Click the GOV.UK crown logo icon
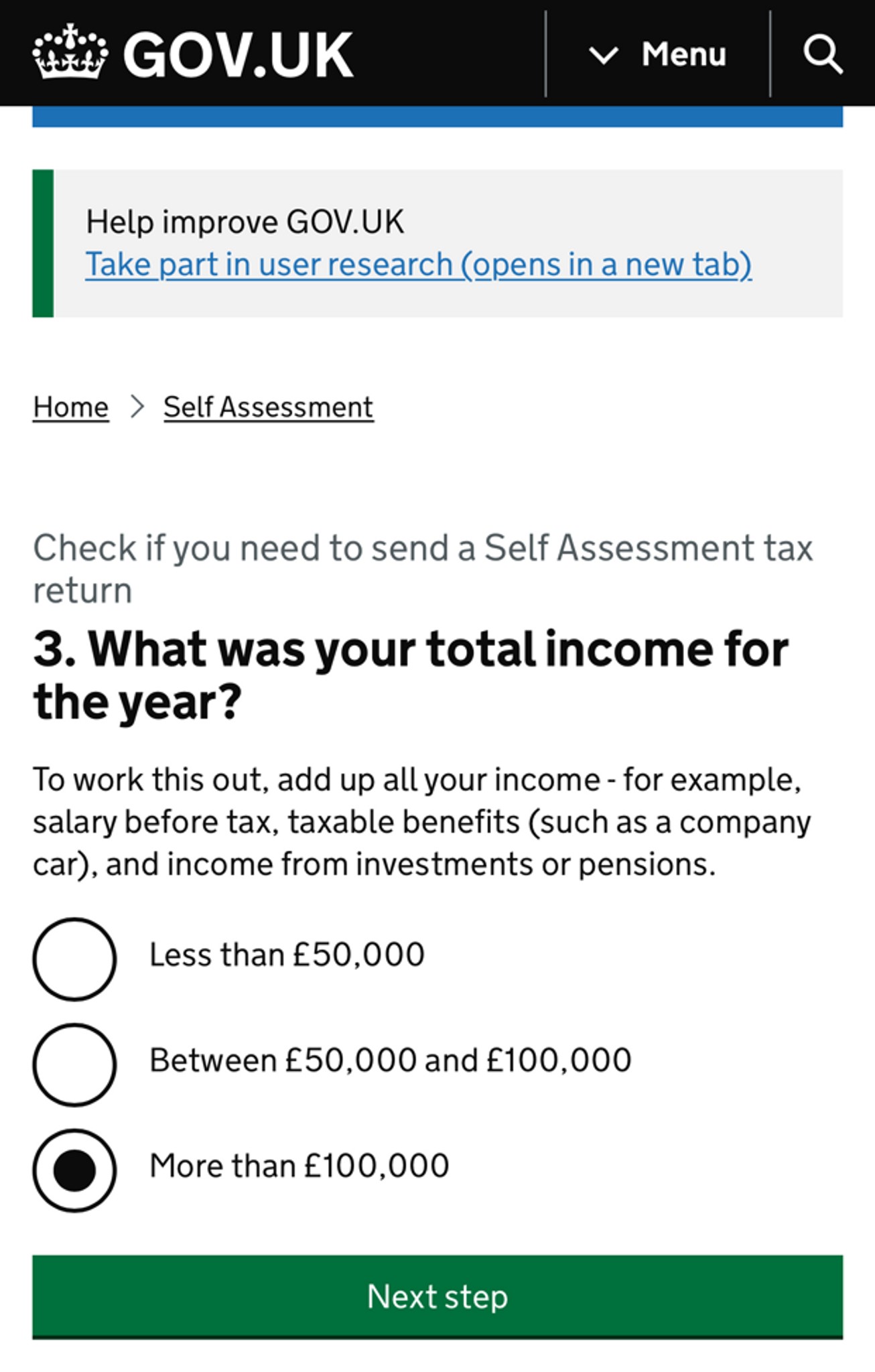 click(x=70, y=52)
